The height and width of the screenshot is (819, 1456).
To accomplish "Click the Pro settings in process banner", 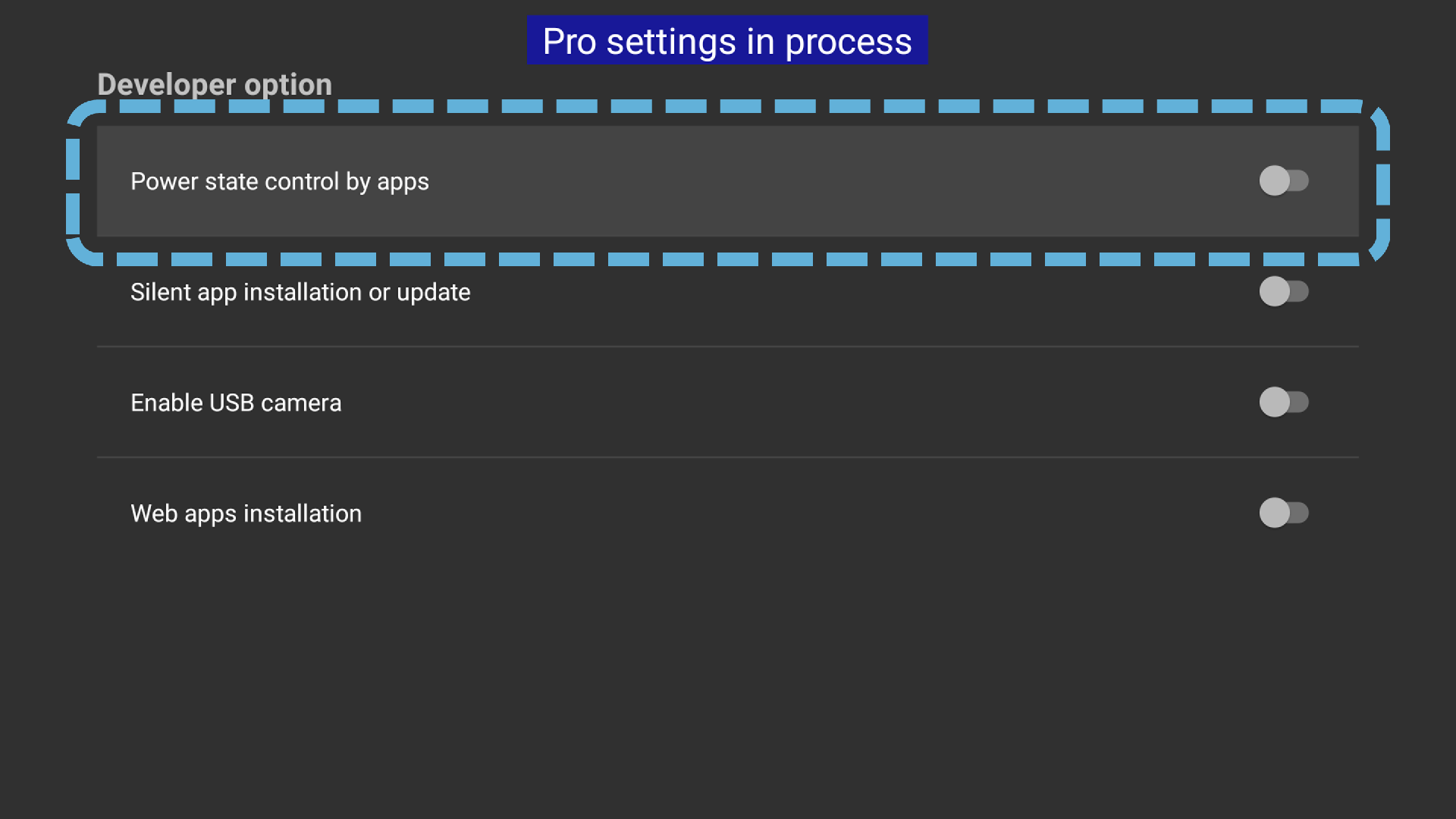I will (x=727, y=40).
